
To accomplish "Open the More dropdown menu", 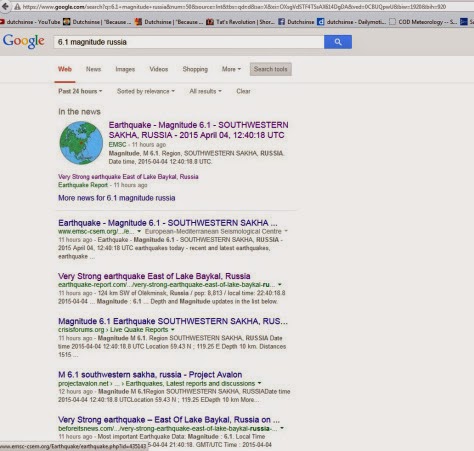I will tap(231, 69).
